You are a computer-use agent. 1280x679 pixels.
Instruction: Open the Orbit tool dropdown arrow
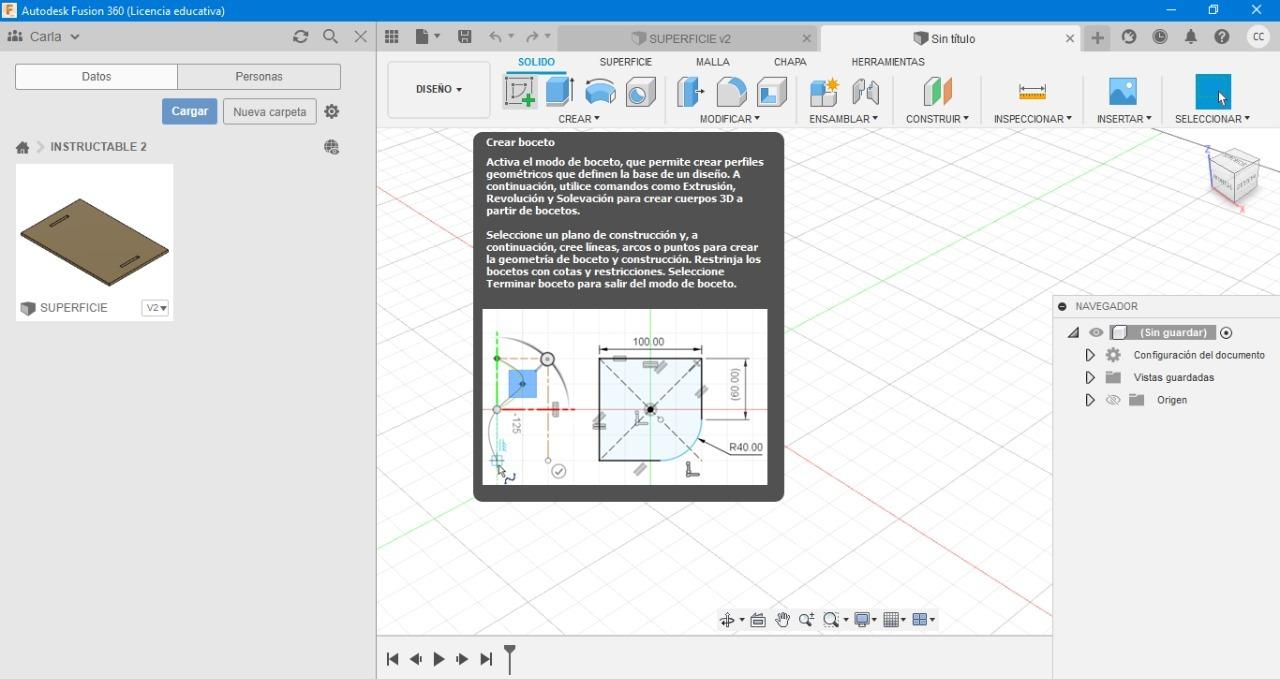coord(741,620)
